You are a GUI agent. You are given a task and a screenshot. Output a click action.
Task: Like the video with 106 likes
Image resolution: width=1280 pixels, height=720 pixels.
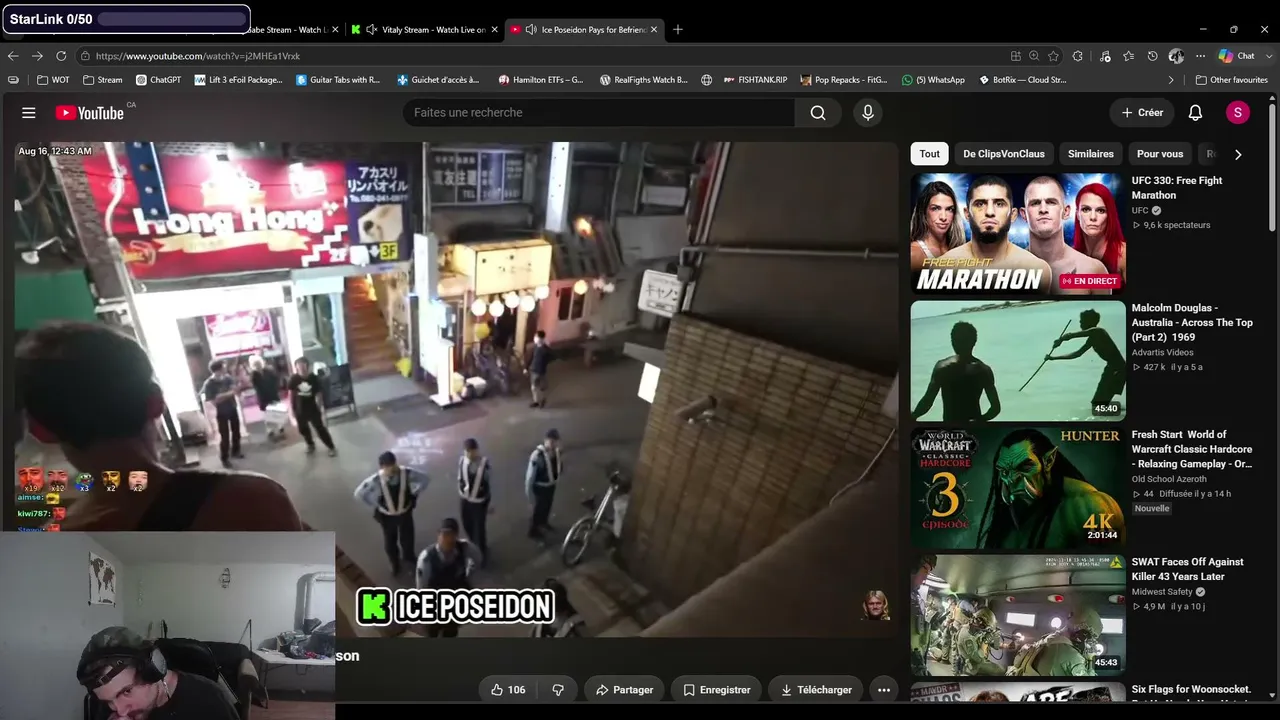508,690
